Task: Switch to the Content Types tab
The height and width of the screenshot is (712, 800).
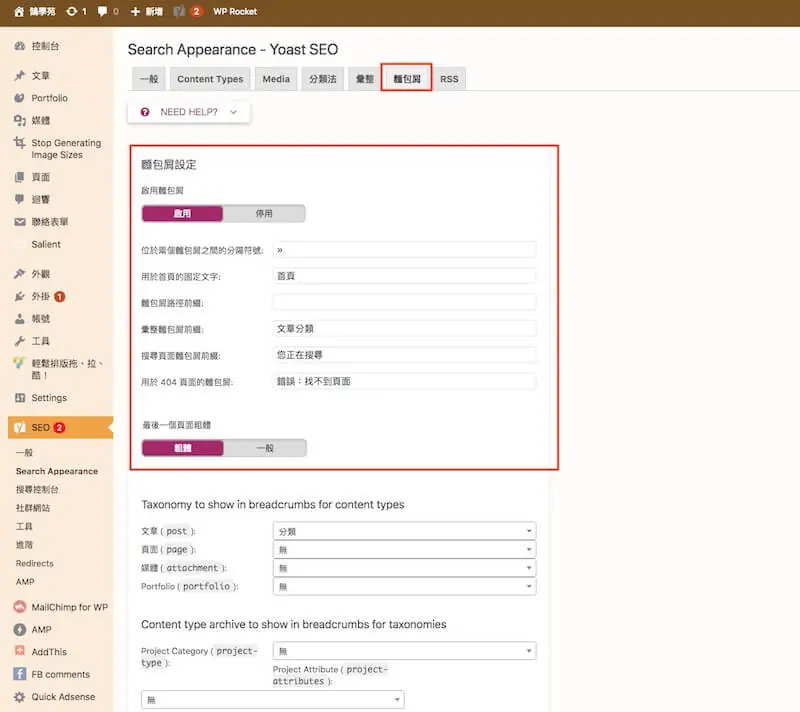Action: click(210, 79)
